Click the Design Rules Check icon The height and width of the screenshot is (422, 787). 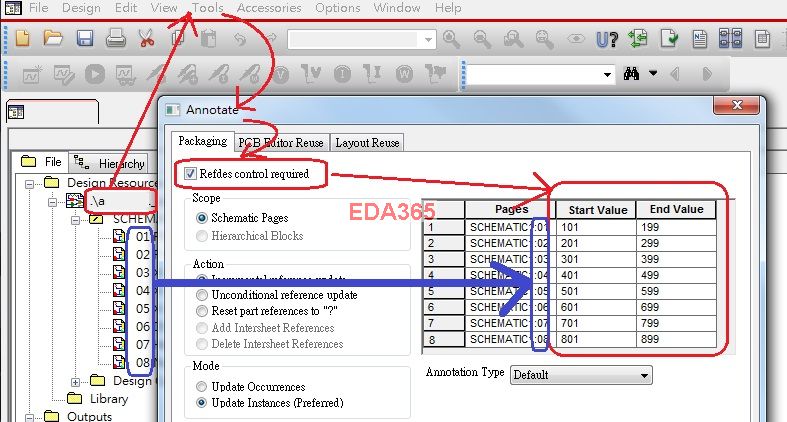pyautogui.click(x=669, y=39)
